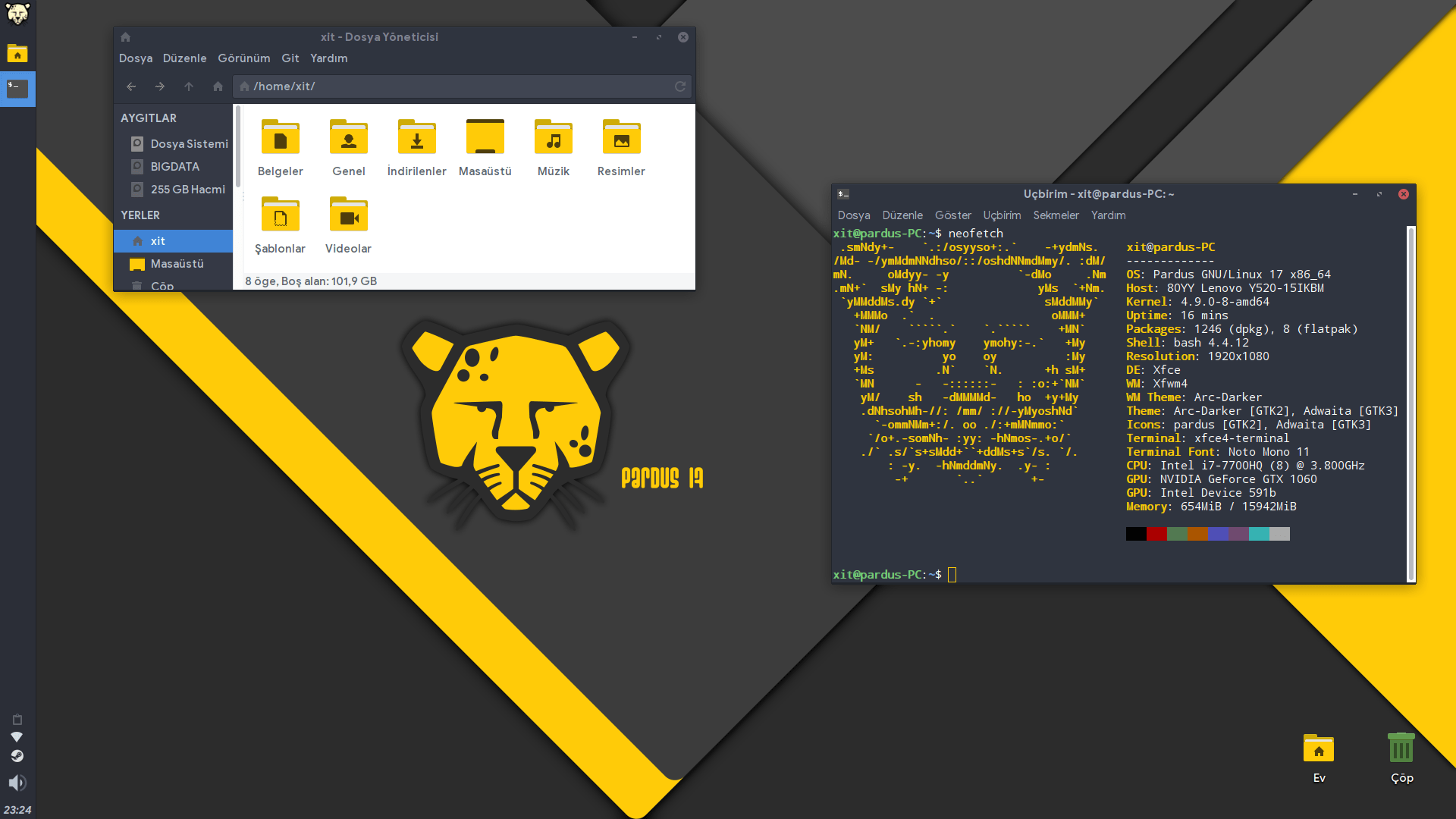Select xit under Yerler
This screenshot has width=1456, height=819.
[174, 241]
